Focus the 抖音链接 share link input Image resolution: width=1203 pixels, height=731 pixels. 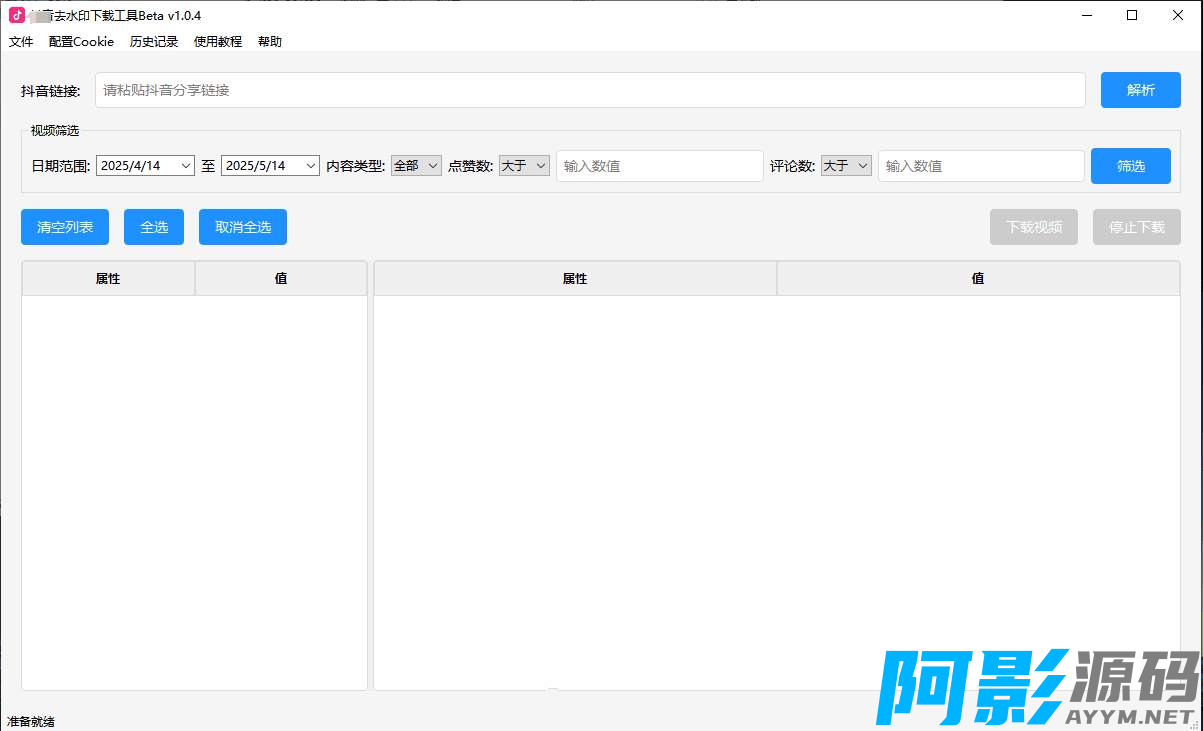[590, 90]
